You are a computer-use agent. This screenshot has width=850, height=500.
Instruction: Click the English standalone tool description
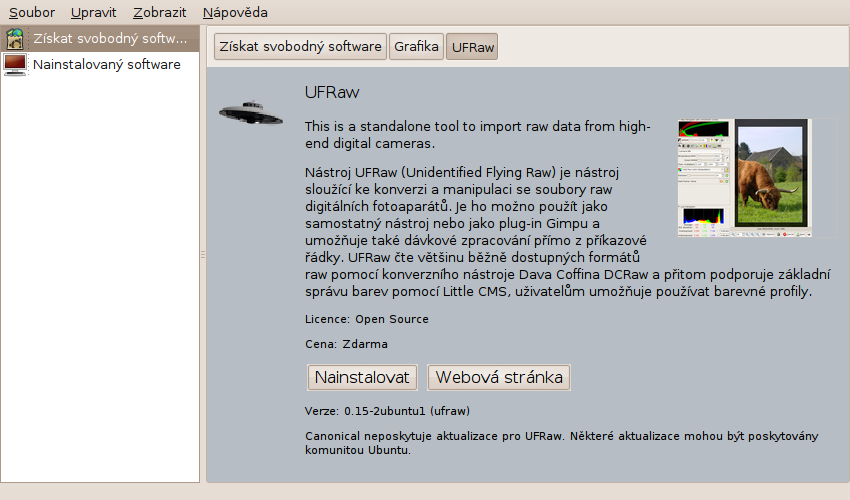point(477,134)
